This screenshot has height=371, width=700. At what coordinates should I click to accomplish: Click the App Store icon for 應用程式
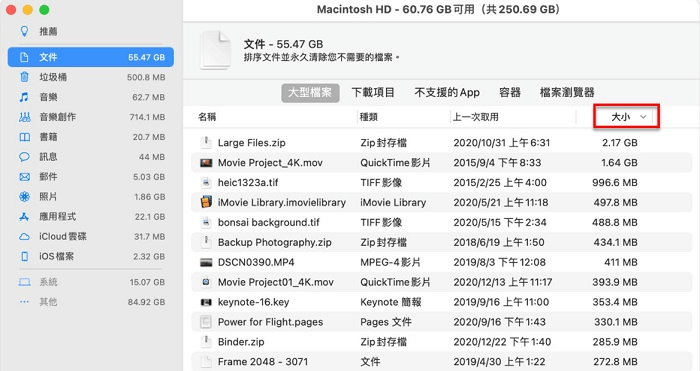[x=25, y=217]
